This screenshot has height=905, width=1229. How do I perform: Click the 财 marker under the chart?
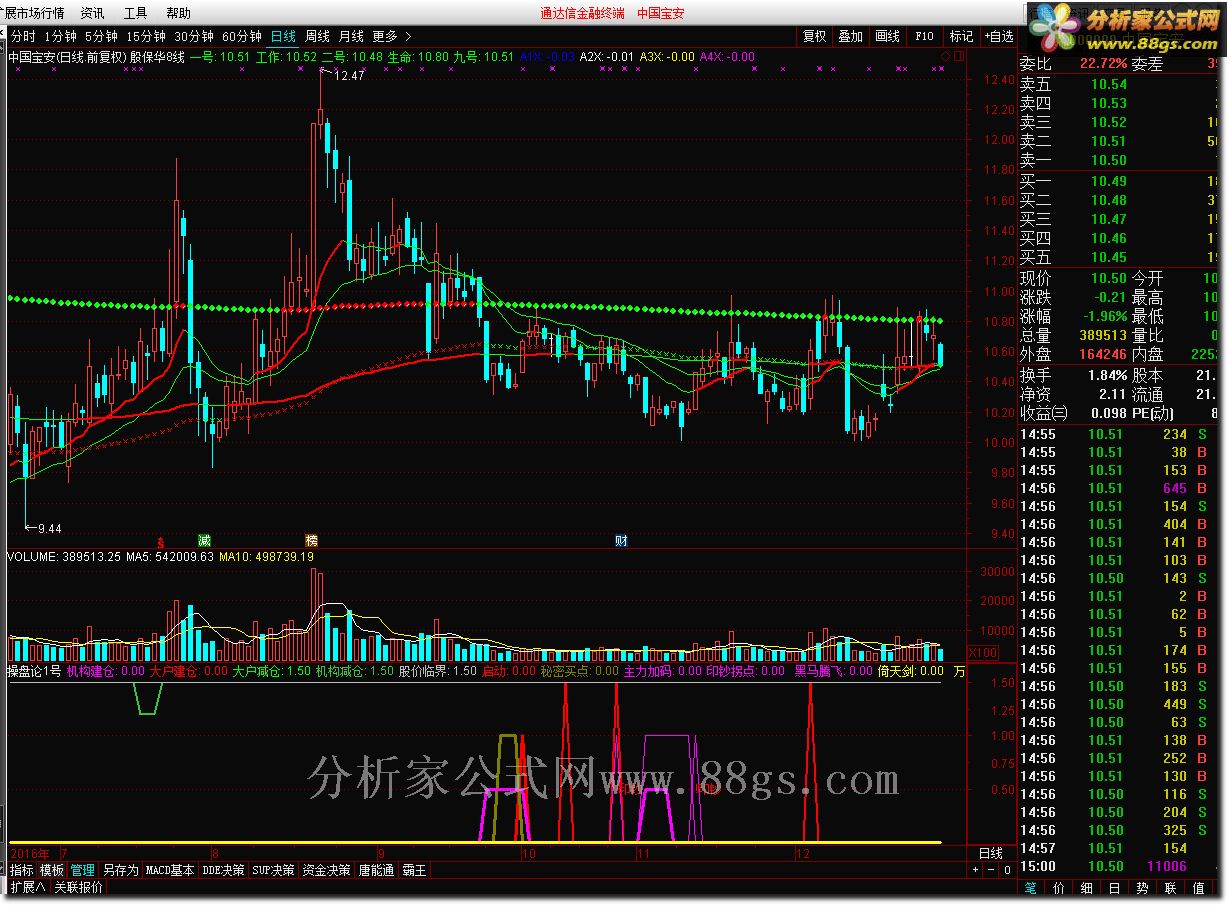[x=621, y=541]
